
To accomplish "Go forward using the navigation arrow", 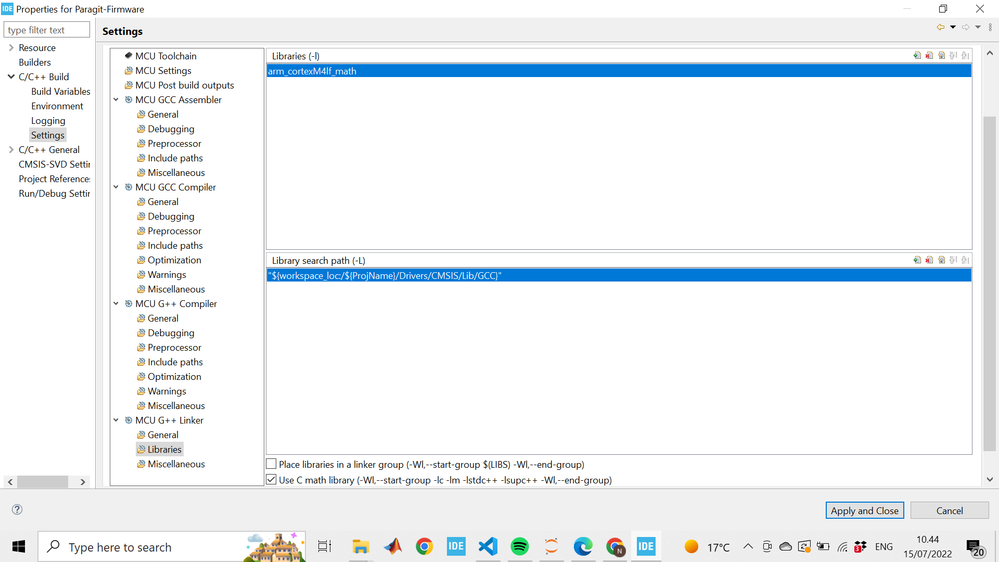I will (x=965, y=27).
